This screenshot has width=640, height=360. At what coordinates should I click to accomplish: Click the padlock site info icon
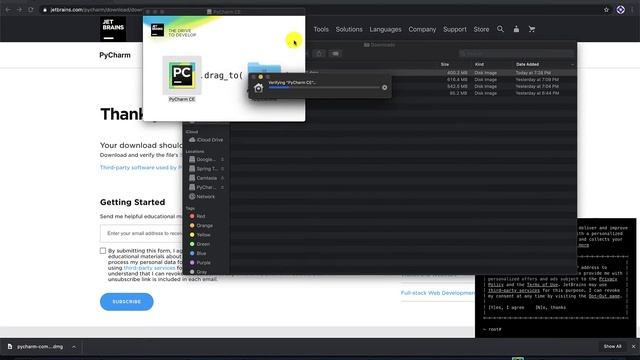[45, 10]
